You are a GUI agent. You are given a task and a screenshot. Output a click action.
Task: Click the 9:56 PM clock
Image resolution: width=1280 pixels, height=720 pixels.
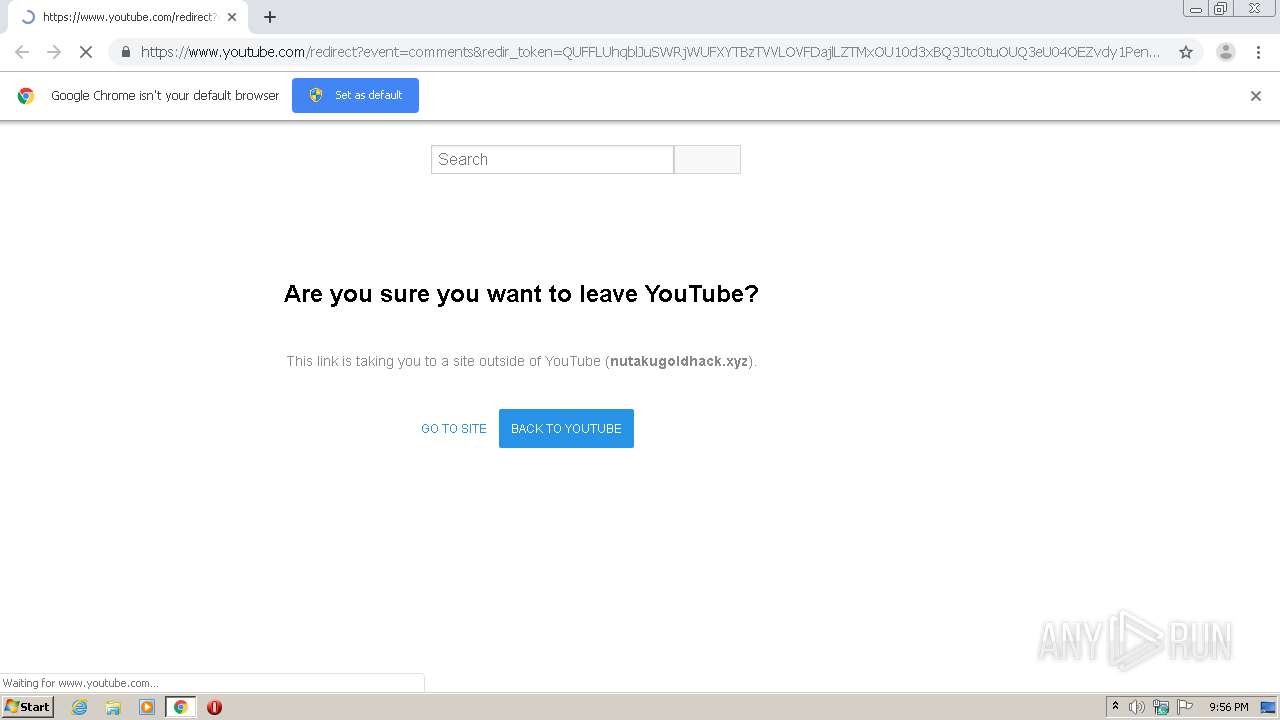[x=1228, y=707]
